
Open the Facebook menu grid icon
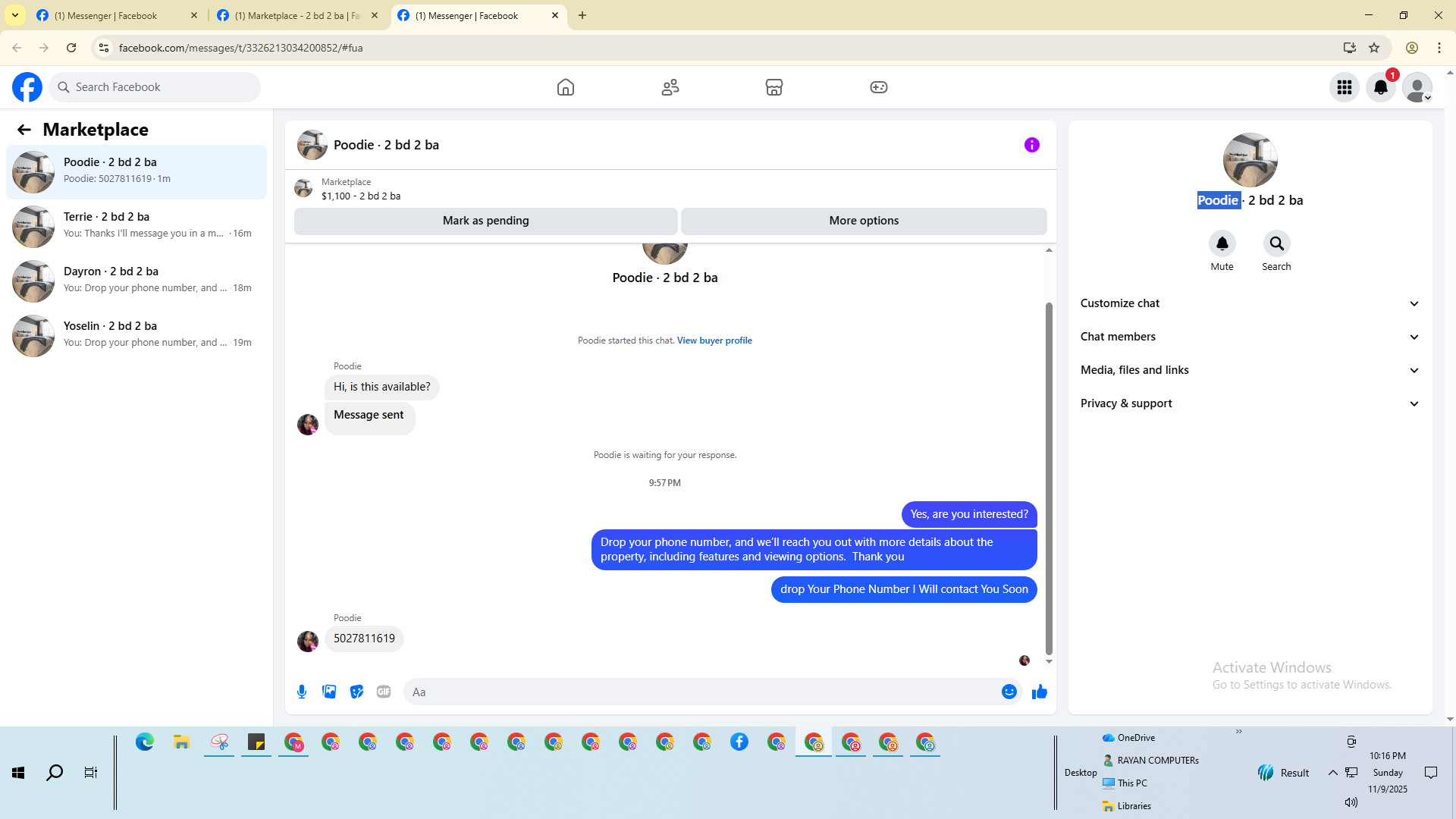coord(1345,87)
